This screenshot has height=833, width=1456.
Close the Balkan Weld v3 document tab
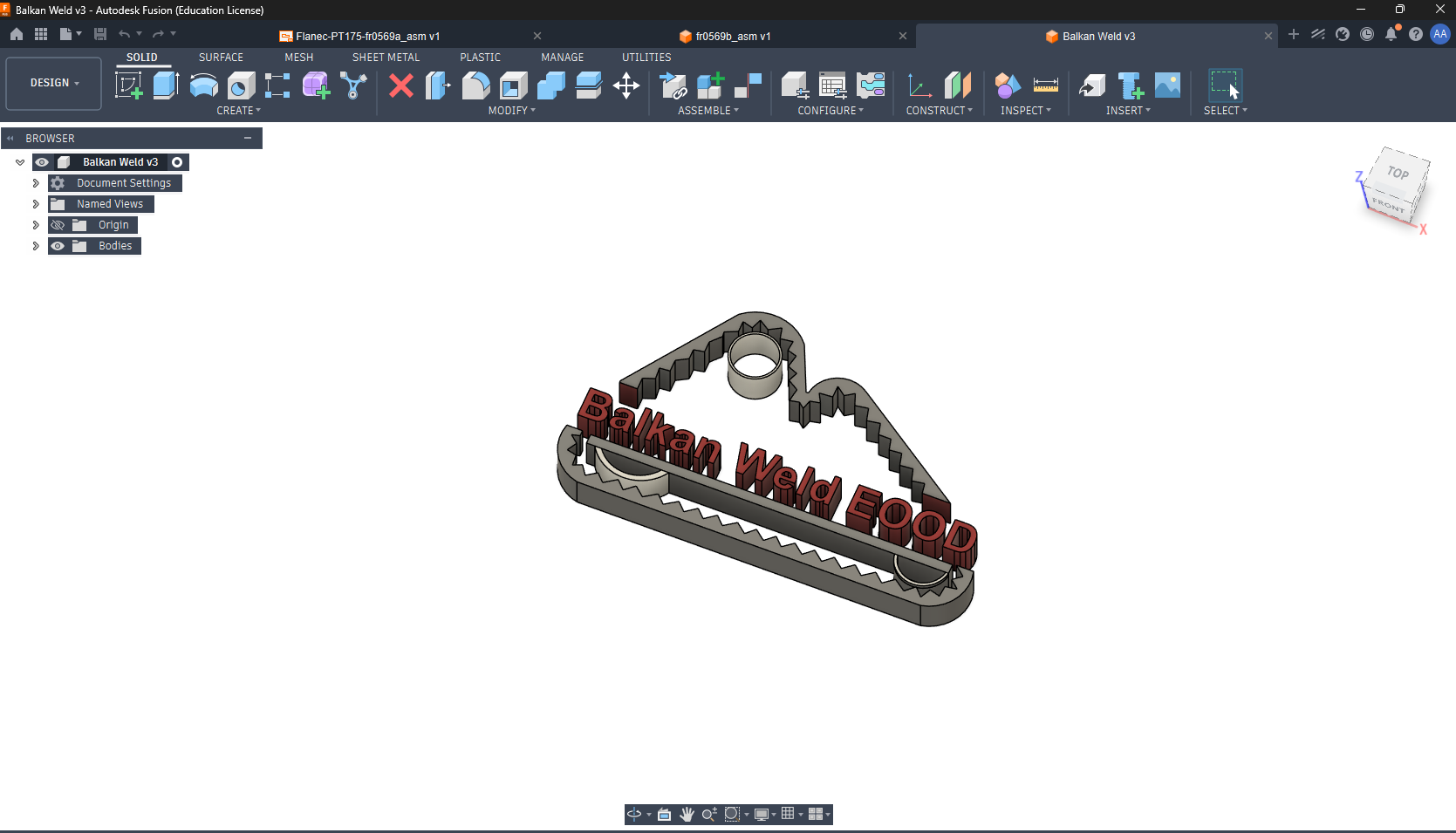point(1268,36)
